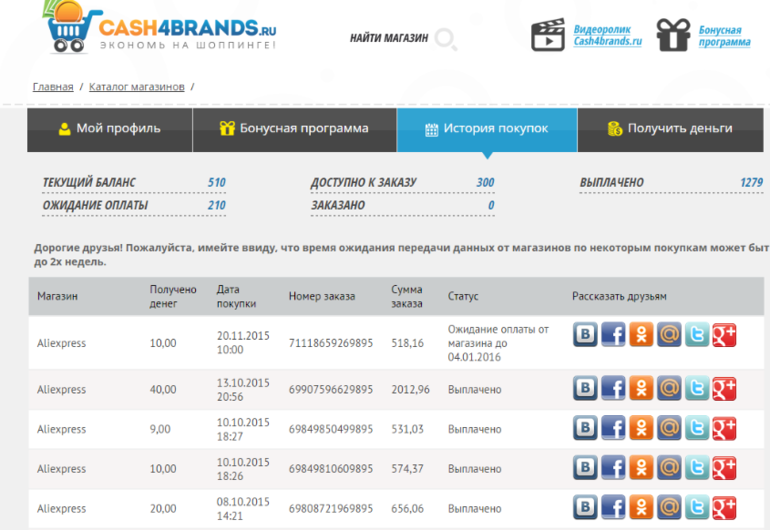Click the Найти магазин search field

click(x=389, y=38)
